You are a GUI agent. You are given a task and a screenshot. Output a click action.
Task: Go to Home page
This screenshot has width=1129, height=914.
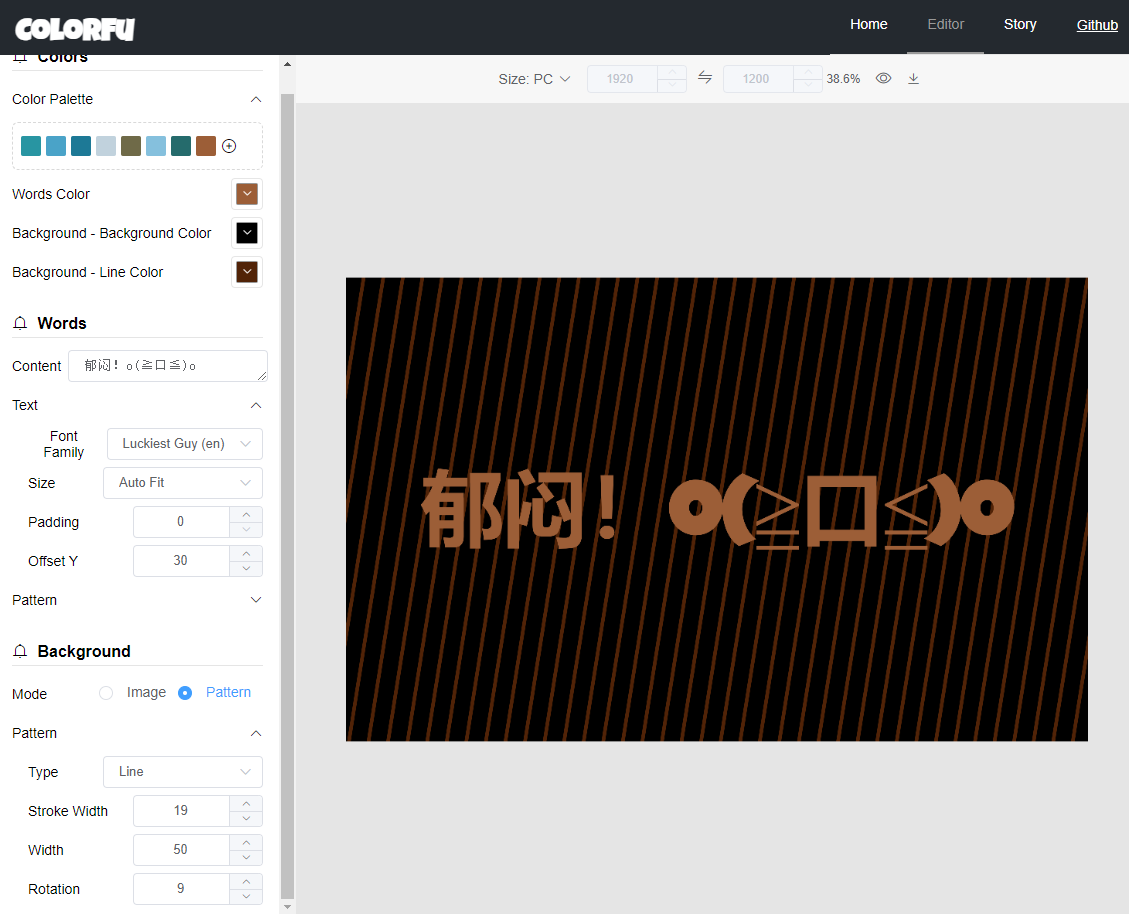tap(868, 24)
